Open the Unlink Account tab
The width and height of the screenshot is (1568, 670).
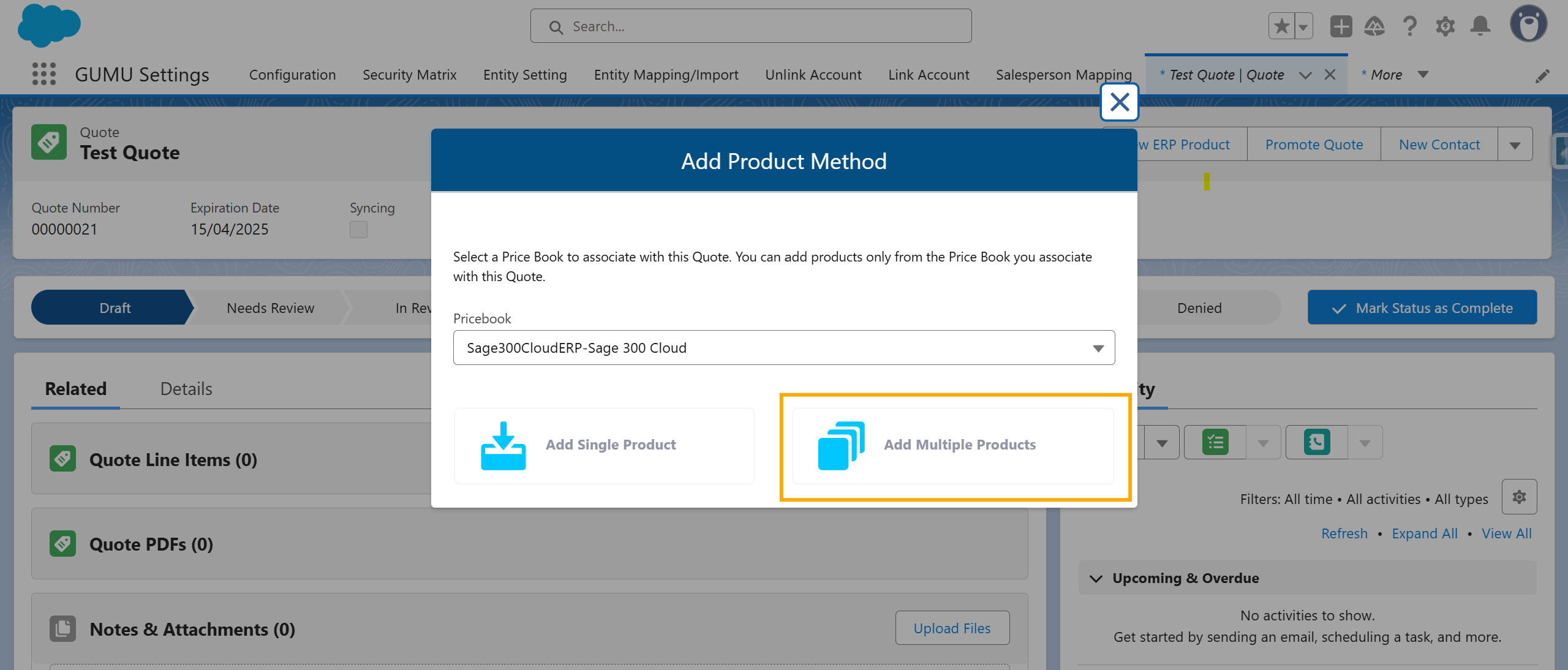[x=813, y=75]
